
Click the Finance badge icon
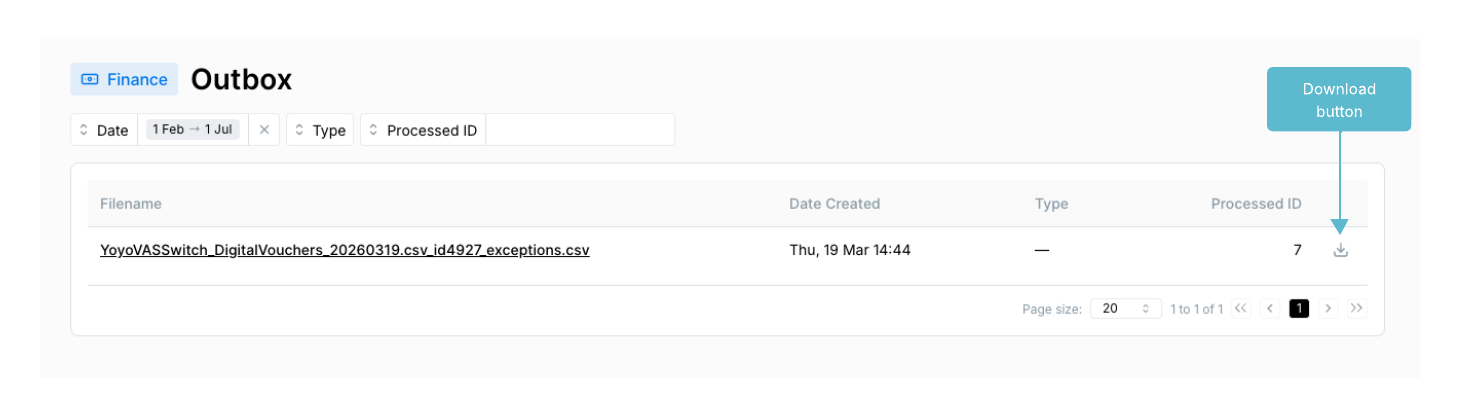click(90, 79)
